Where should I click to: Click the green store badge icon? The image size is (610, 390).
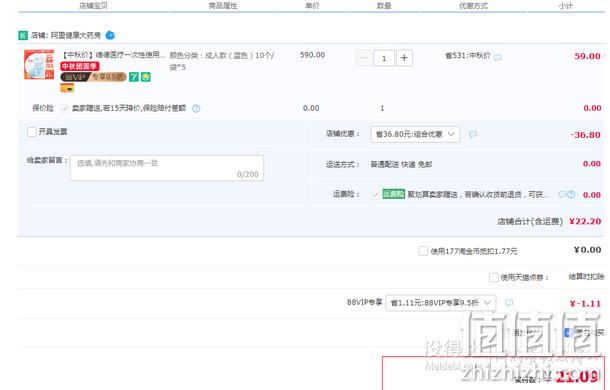point(23,35)
